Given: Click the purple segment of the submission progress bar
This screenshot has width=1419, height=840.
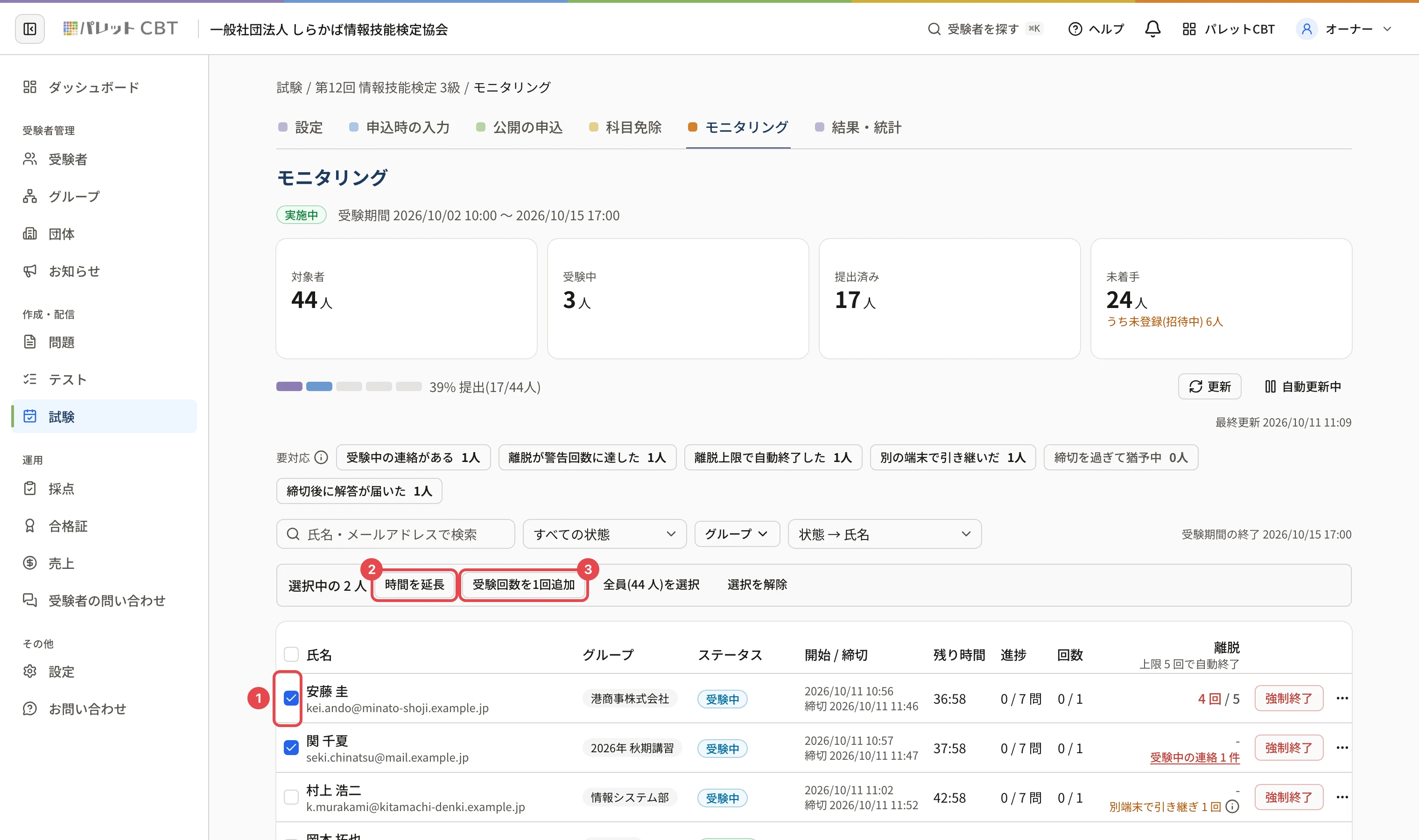Looking at the screenshot, I should (289, 386).
